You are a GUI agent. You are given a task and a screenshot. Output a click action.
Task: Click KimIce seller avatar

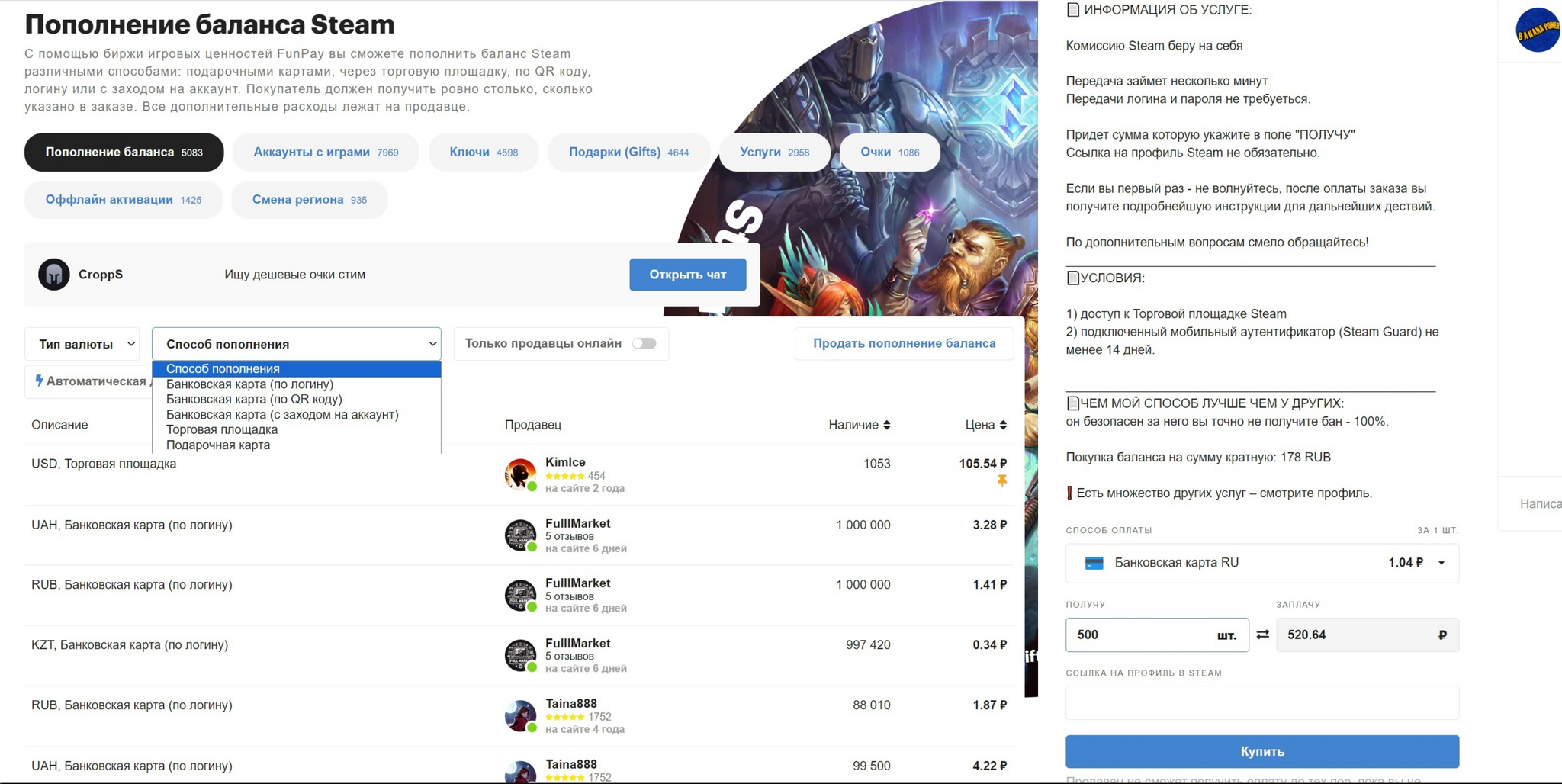coord(520,474)
